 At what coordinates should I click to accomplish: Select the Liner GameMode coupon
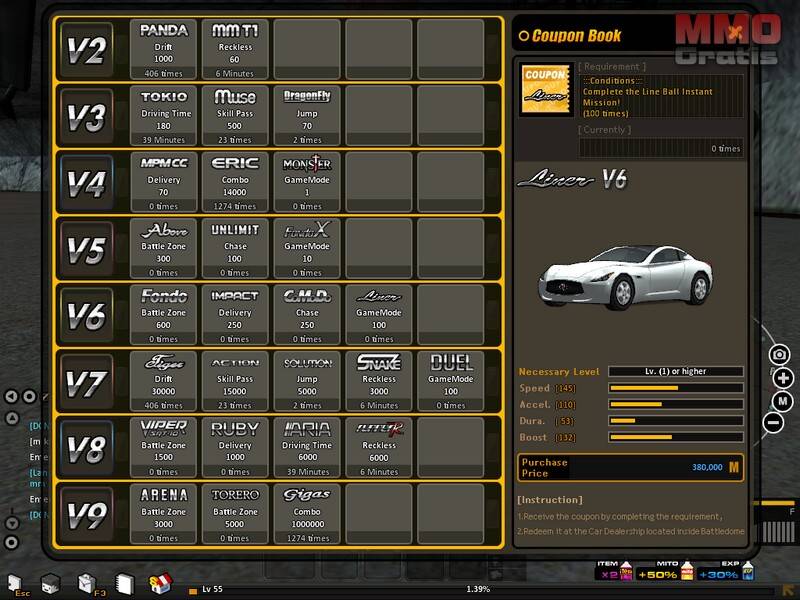pyautogui.click(x=379, y=312)
